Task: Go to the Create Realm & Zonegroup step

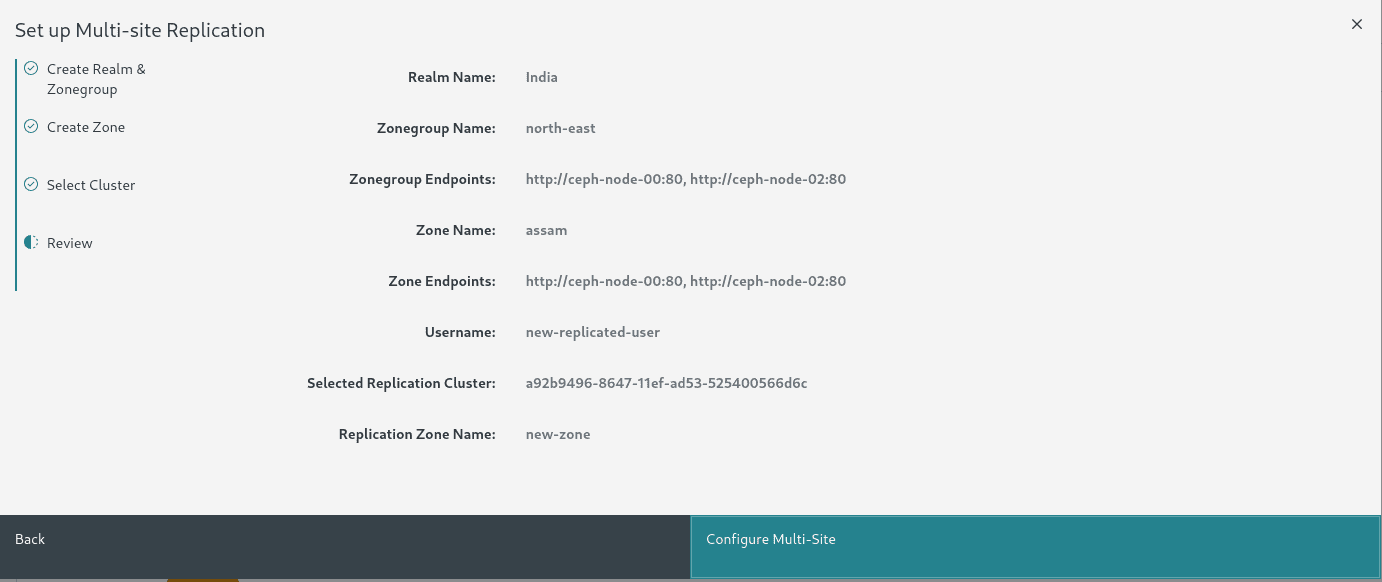Action: (96, 79)
